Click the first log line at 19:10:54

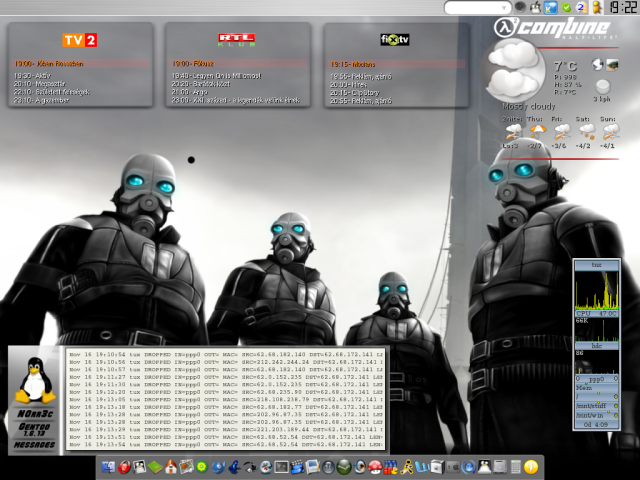[226, 354]
